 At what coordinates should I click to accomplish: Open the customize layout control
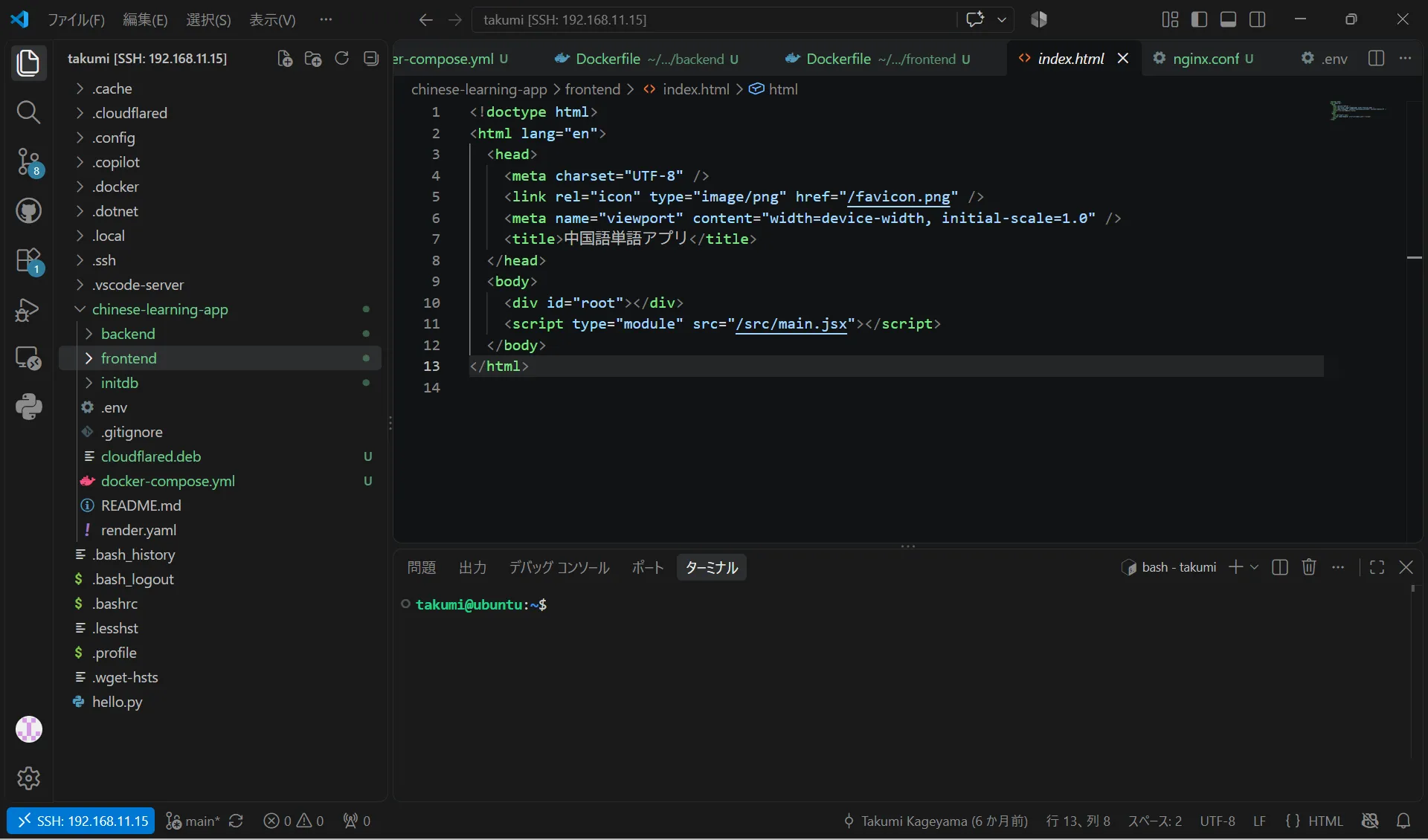[1170, 19]
